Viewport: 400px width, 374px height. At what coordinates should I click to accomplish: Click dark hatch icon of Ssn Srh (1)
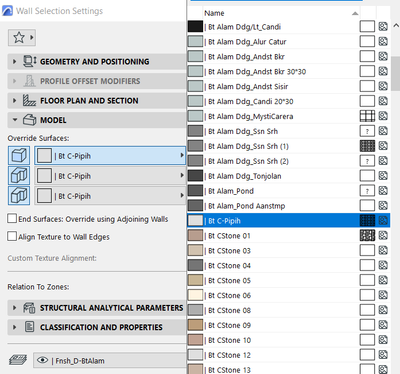(x=367, y=146)
